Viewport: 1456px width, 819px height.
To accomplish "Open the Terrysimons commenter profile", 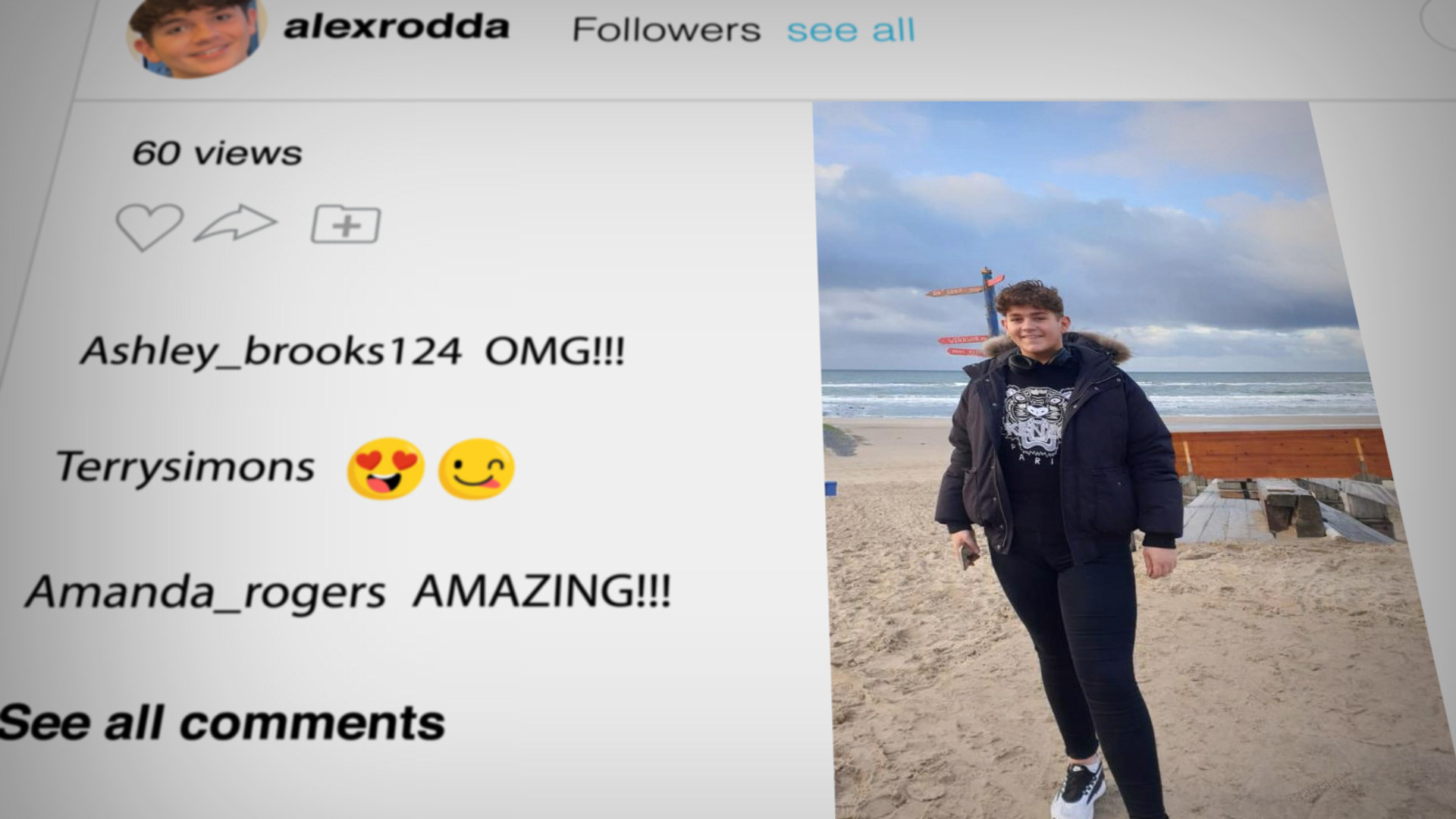I will point(186,466).
